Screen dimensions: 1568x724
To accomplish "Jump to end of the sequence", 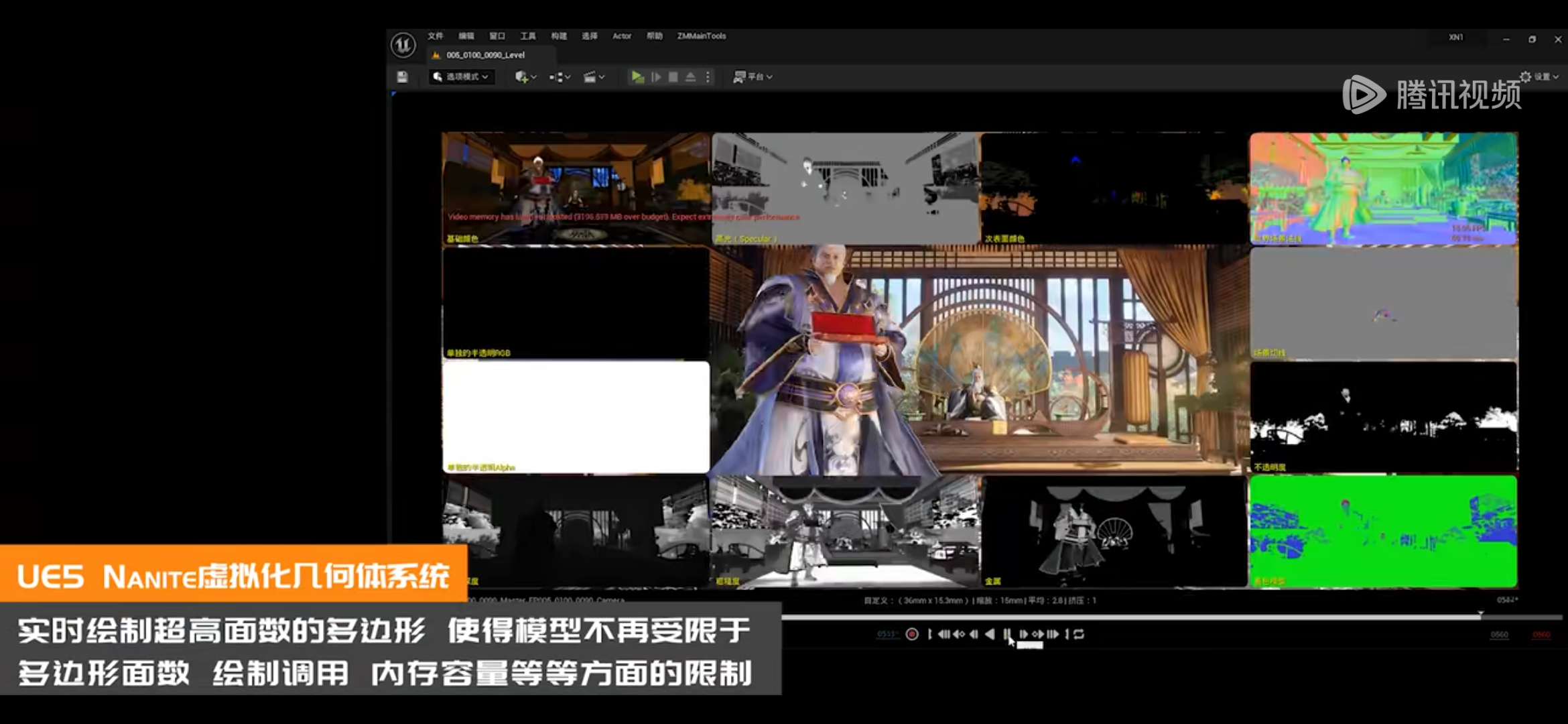I will (1053, 634).
